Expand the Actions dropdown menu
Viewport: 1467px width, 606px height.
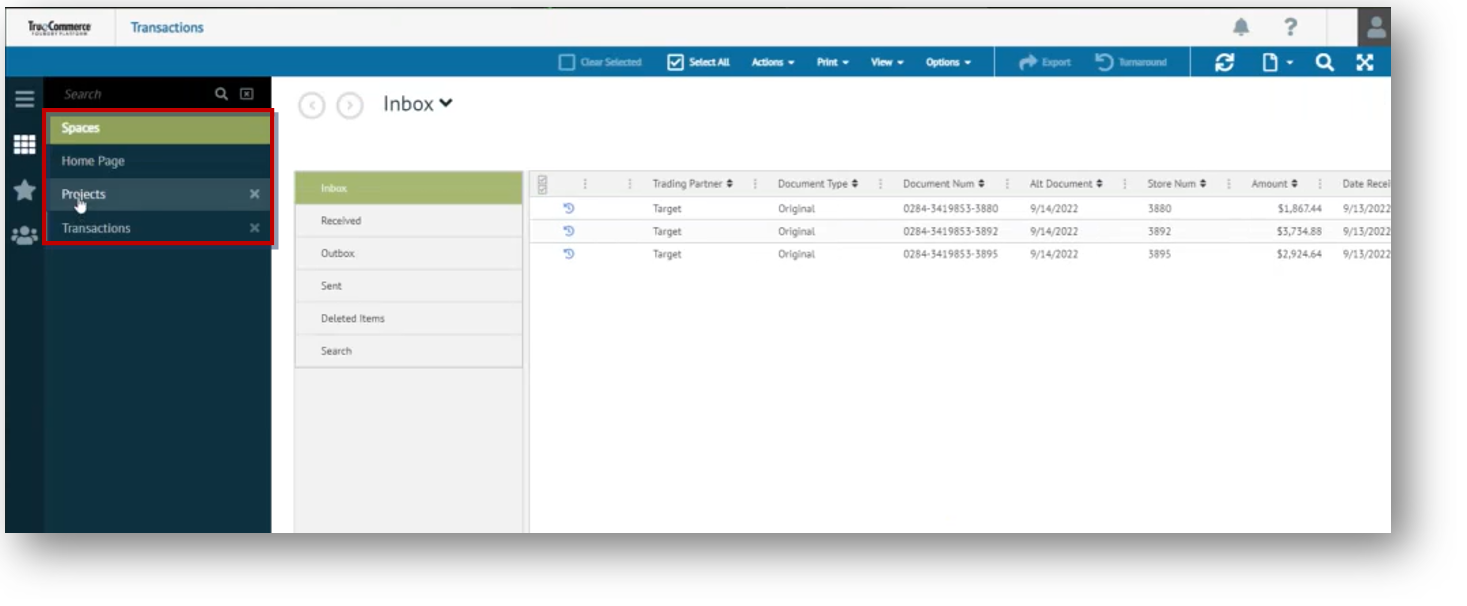pos(772,62)
